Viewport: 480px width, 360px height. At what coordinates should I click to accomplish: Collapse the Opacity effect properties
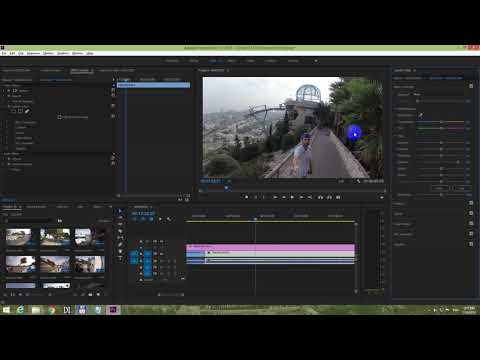4,96
